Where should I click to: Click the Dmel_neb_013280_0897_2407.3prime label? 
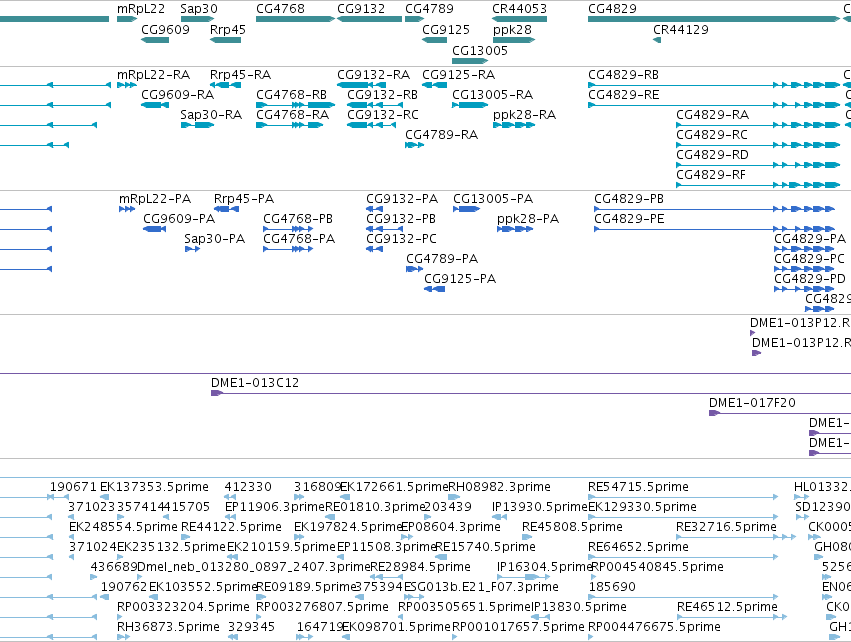tap(253, 567)
